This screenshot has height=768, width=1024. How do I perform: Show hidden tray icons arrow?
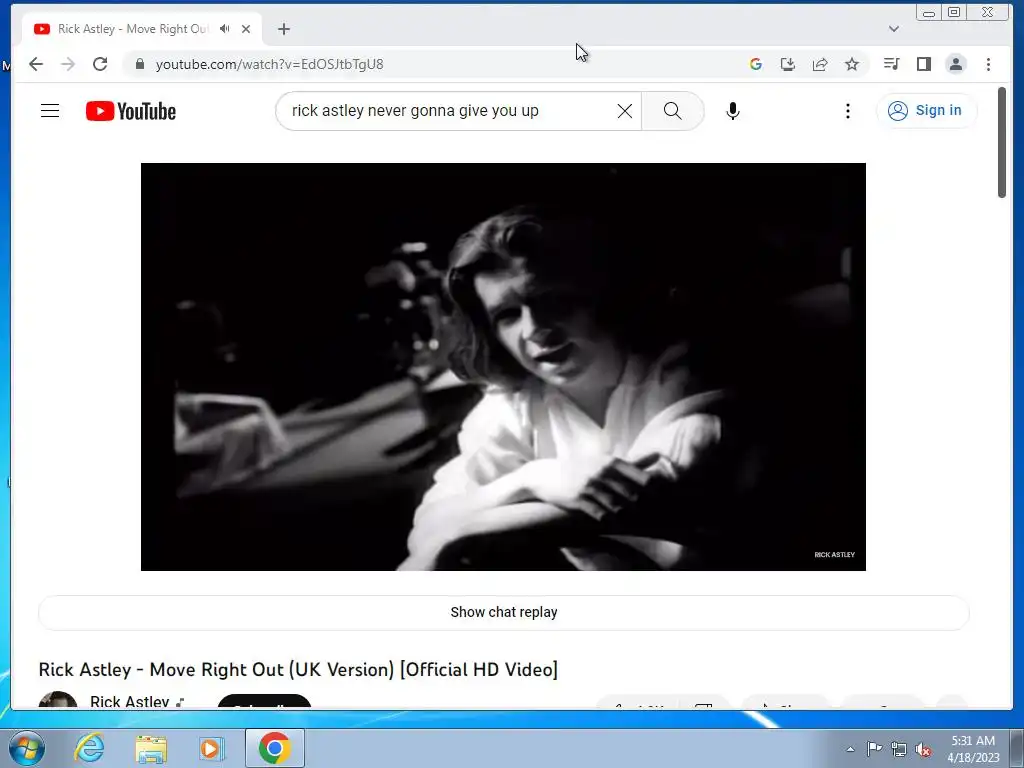tap(850, 749)
